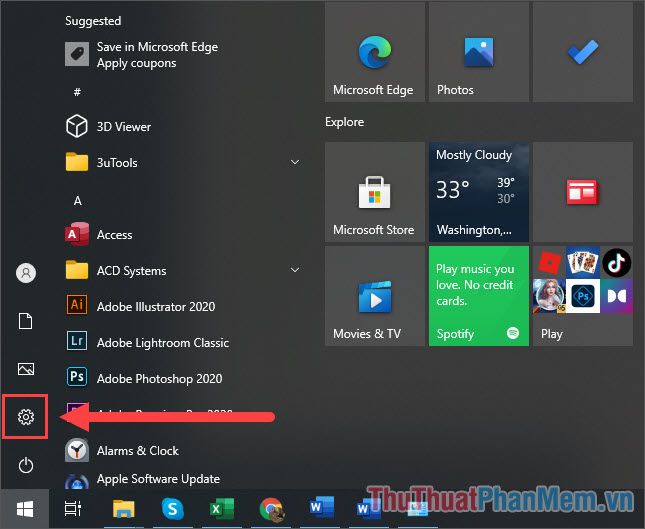
Task: Expand the ACD Systems folder chevron
Action: tap(295, 270)
